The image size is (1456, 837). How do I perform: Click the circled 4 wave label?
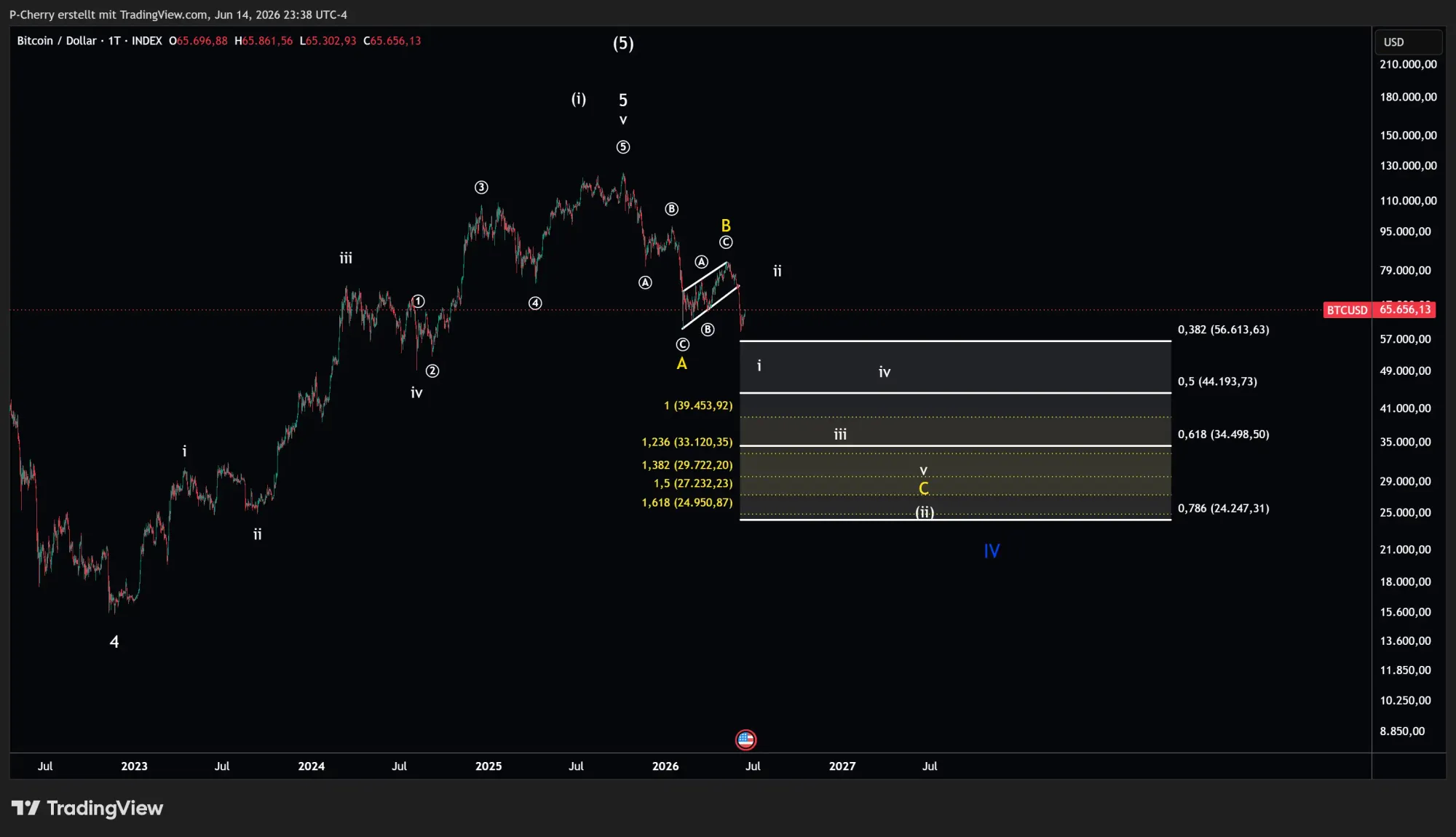(535, 304)
